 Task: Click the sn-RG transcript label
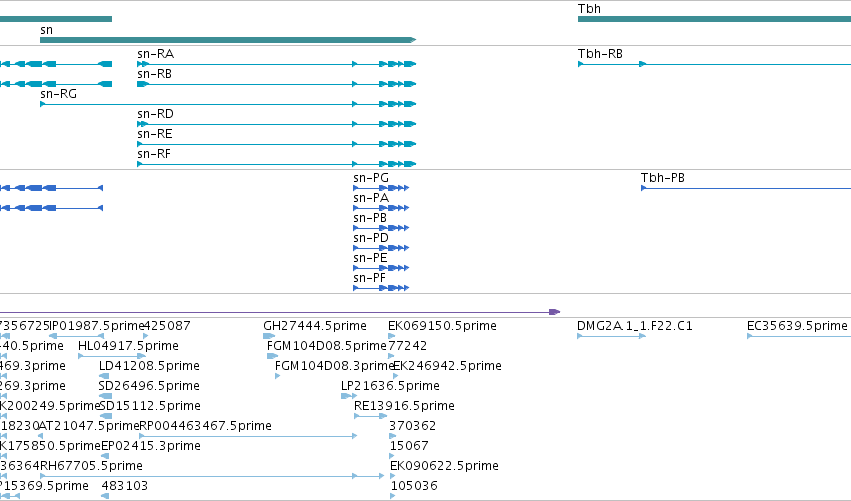[x=58, y=94]
